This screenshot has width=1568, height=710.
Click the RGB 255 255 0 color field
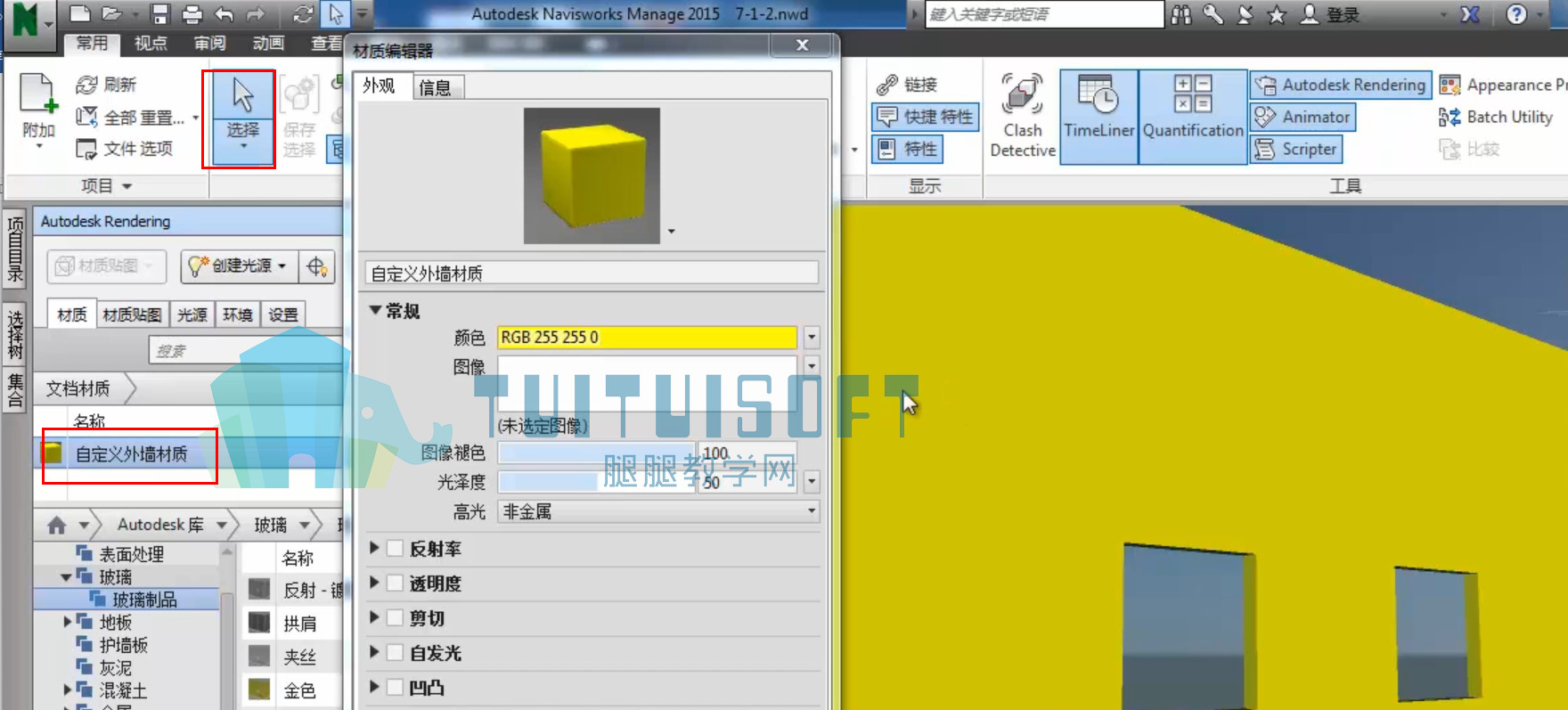[647, 337]
